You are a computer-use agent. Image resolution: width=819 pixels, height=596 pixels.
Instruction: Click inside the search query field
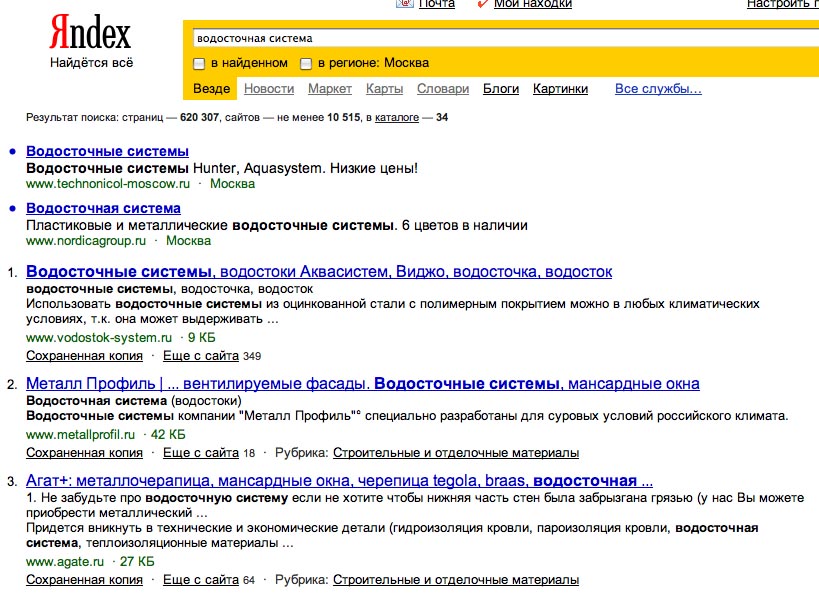[x=400, y=38]
